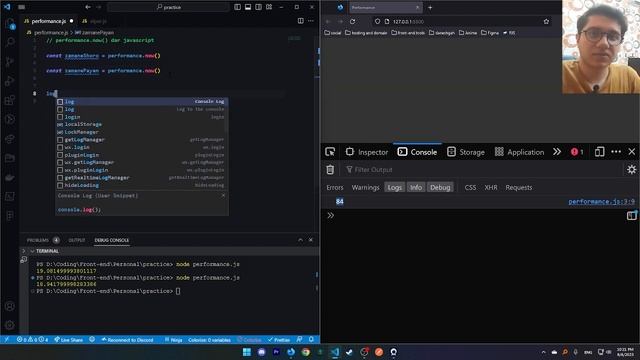Open the front-end tools bookmarks folder
640x360 pixels.
click(x=408, y=33)
